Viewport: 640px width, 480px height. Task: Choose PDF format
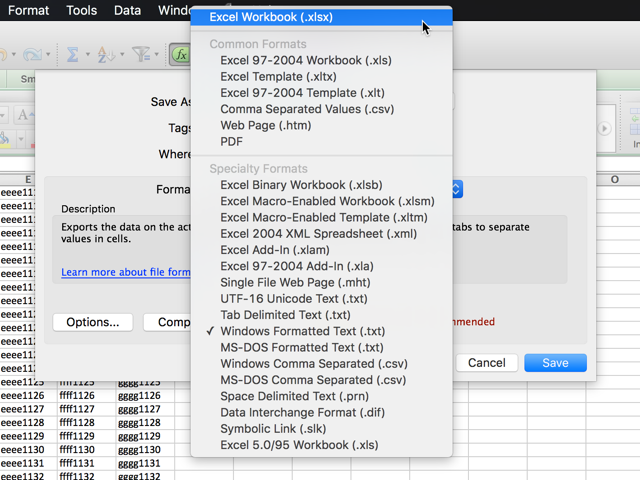coord(322,142)
